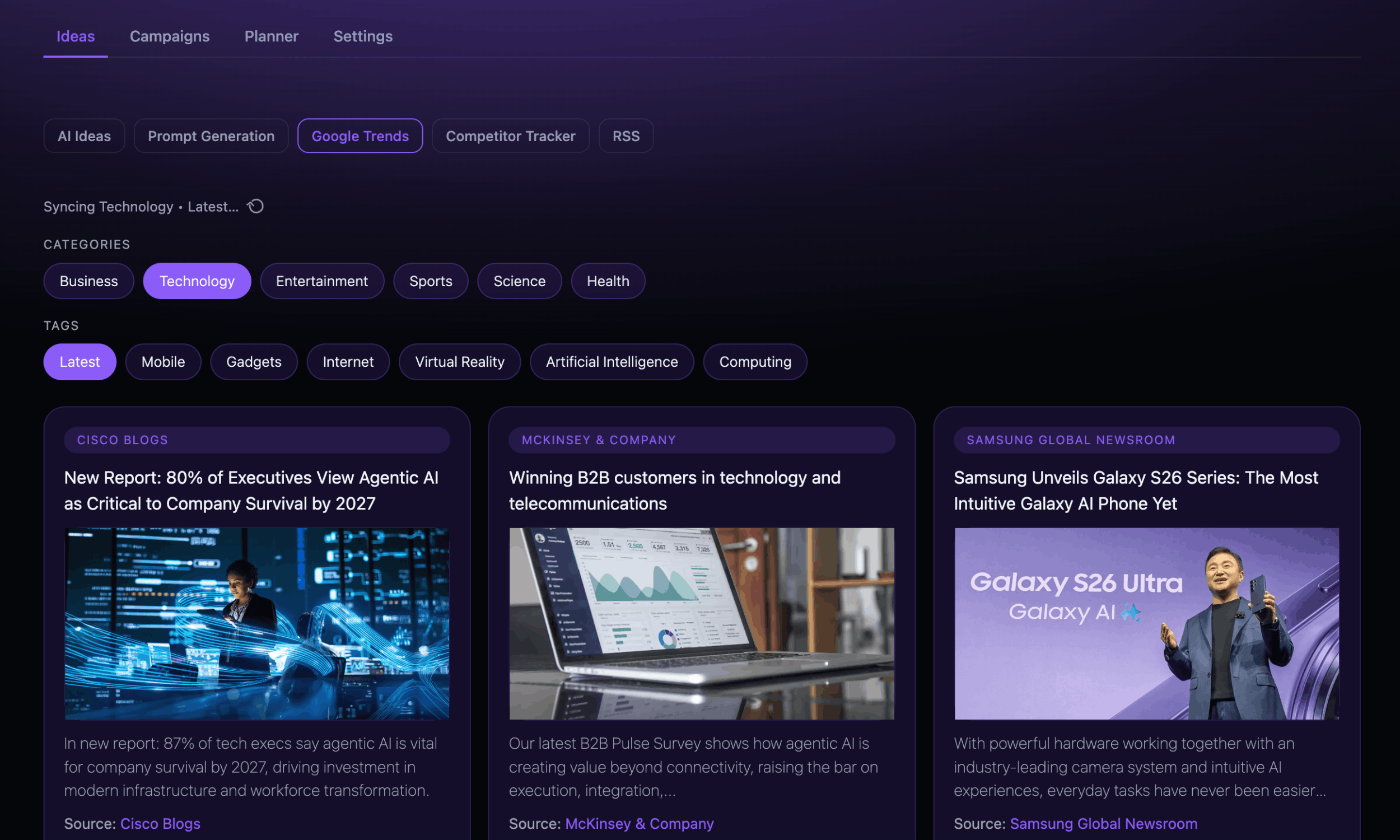Pick the Science category
The image size is (1400, 840).
point(520,281)
